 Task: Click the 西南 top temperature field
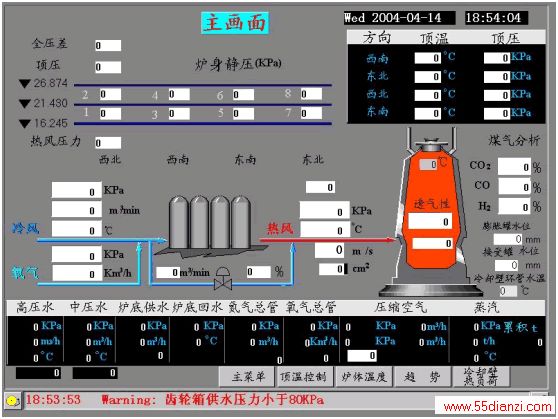pos(428,58)
